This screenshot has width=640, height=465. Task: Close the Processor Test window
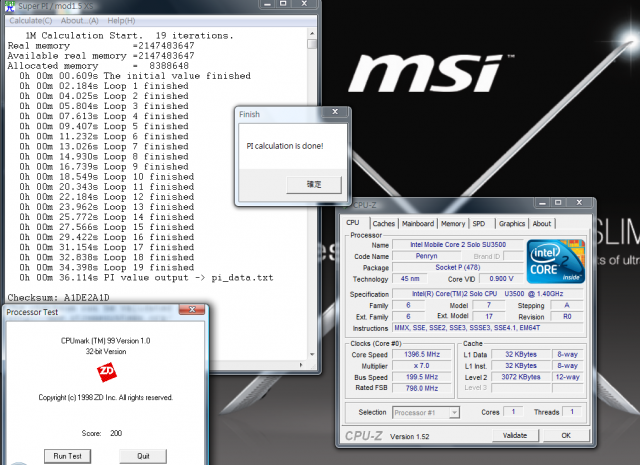click(x=192, y=310)
